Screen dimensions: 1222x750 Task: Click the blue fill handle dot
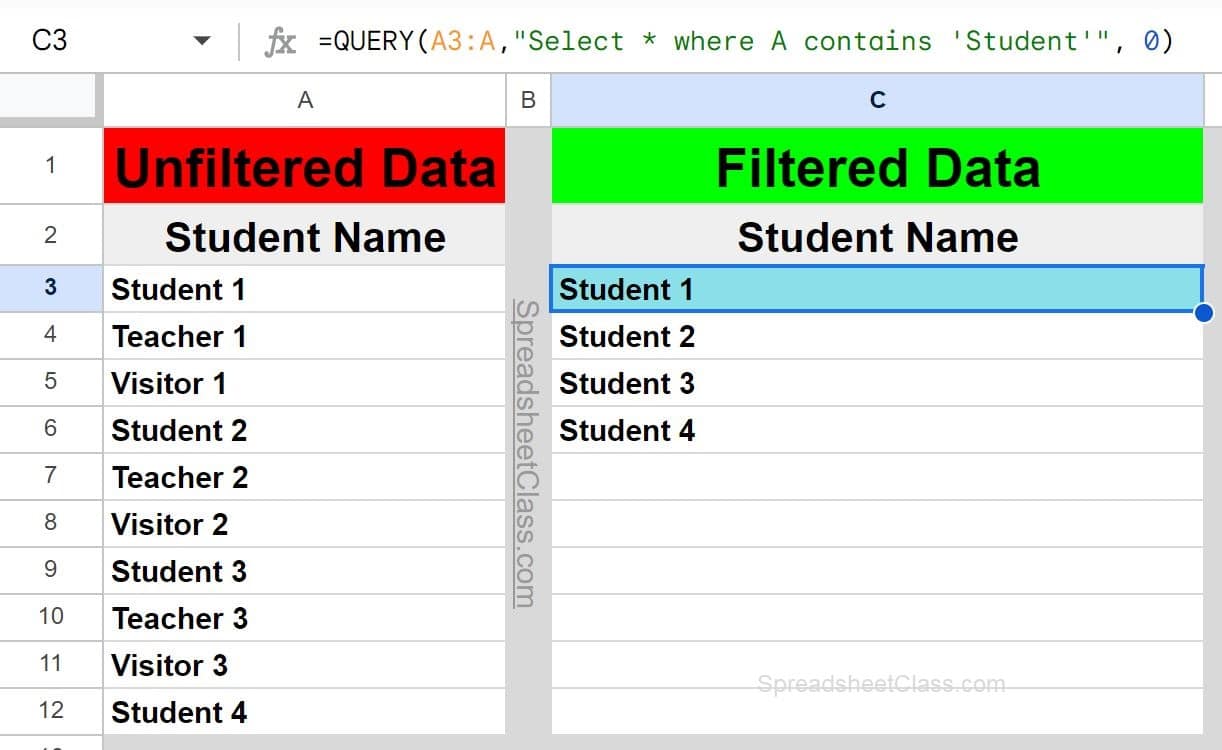[x=1203, y=313]
